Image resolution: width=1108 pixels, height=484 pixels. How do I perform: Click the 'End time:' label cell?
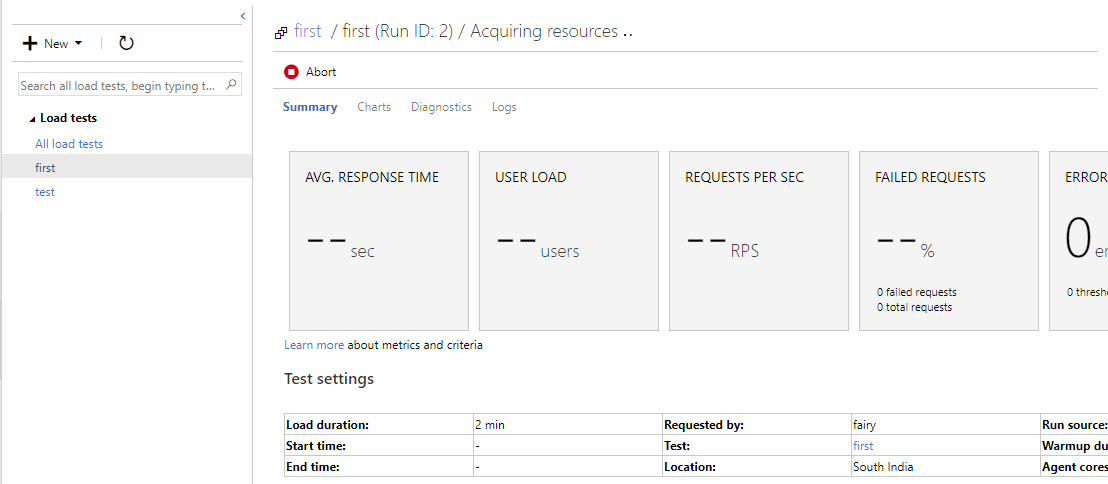point(379,467)
